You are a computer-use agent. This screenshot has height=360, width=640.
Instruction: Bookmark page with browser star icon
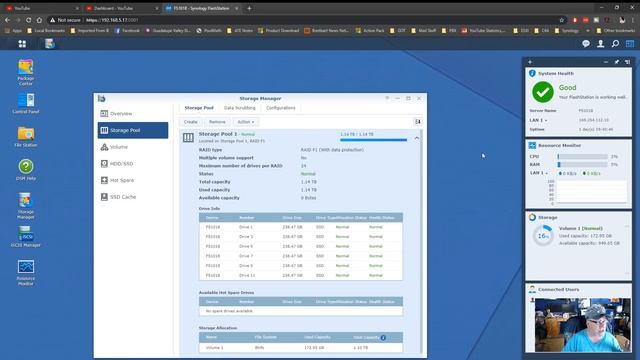pos(562,20)
